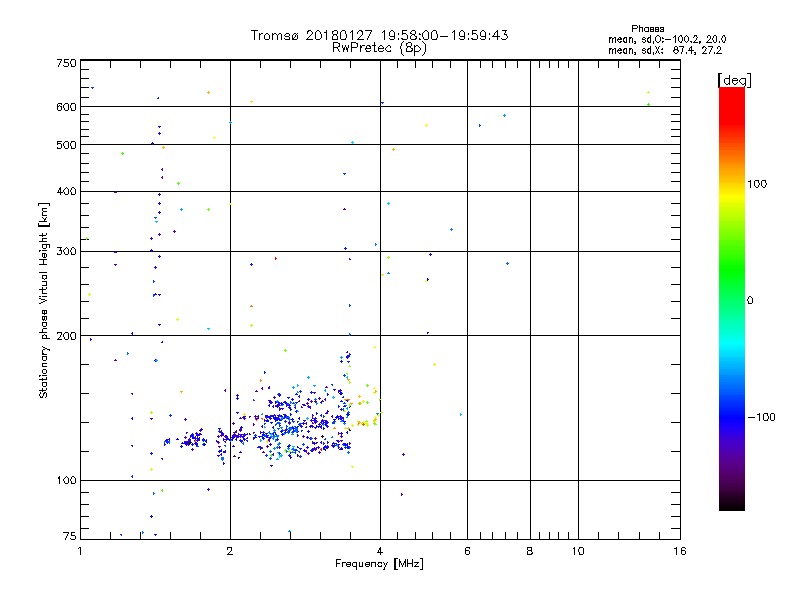Click the "Stationary phase Virtual Height [km]" y-axis label
800x600 pixels.
tap(44, 300)
